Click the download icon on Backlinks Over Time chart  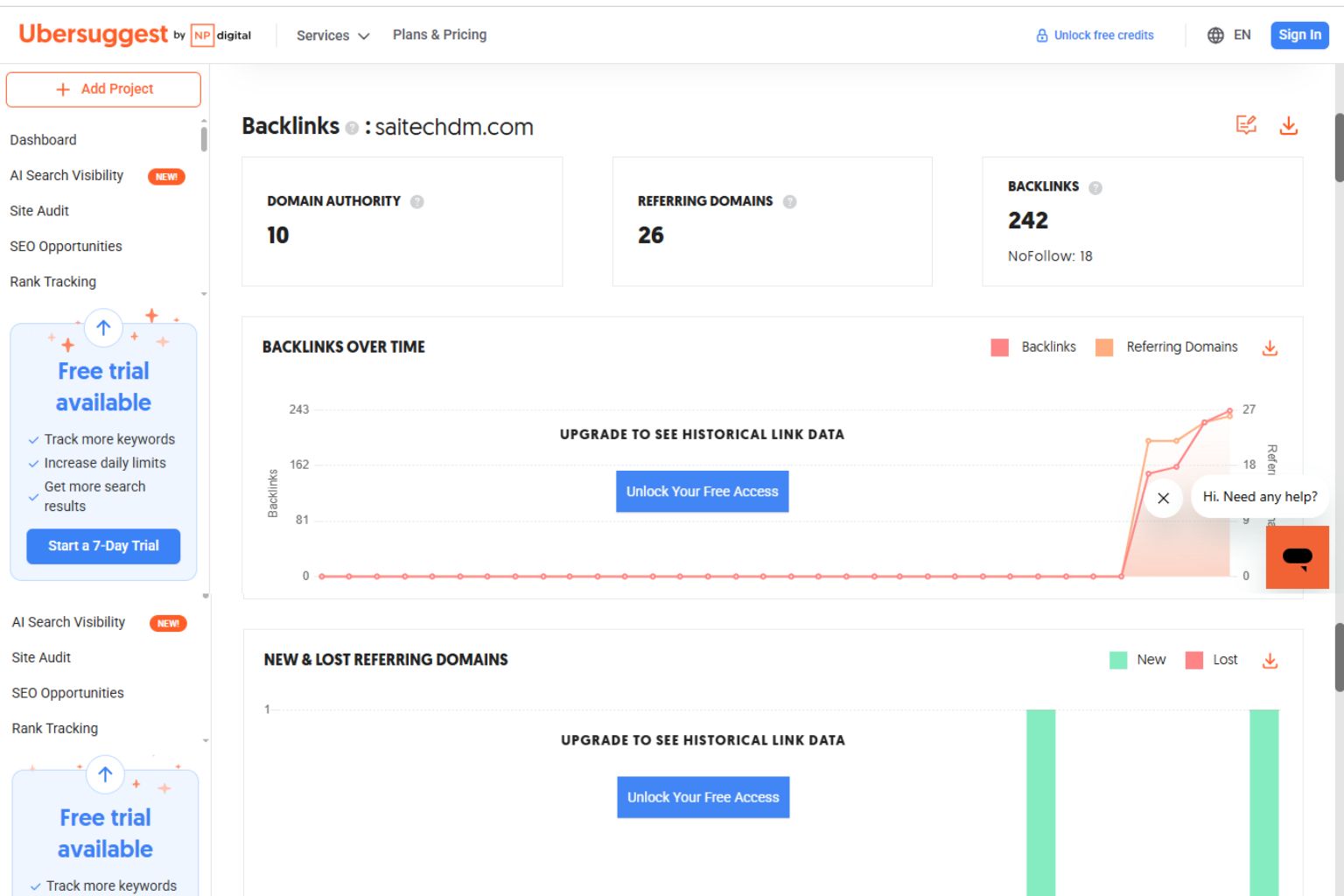[1270, 347]
